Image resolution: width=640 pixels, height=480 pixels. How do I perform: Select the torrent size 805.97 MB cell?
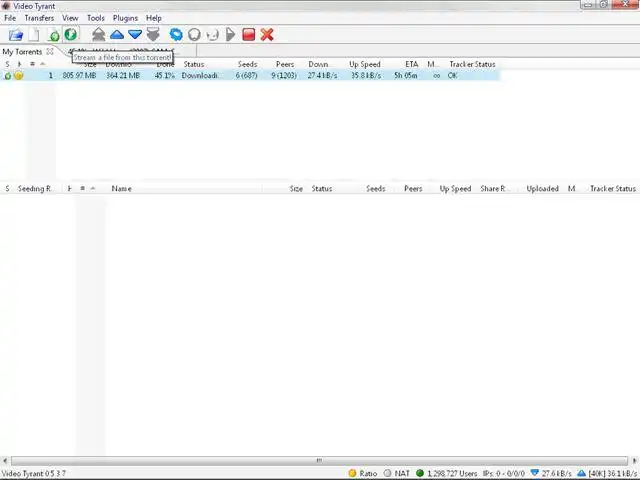coord(79,76)
